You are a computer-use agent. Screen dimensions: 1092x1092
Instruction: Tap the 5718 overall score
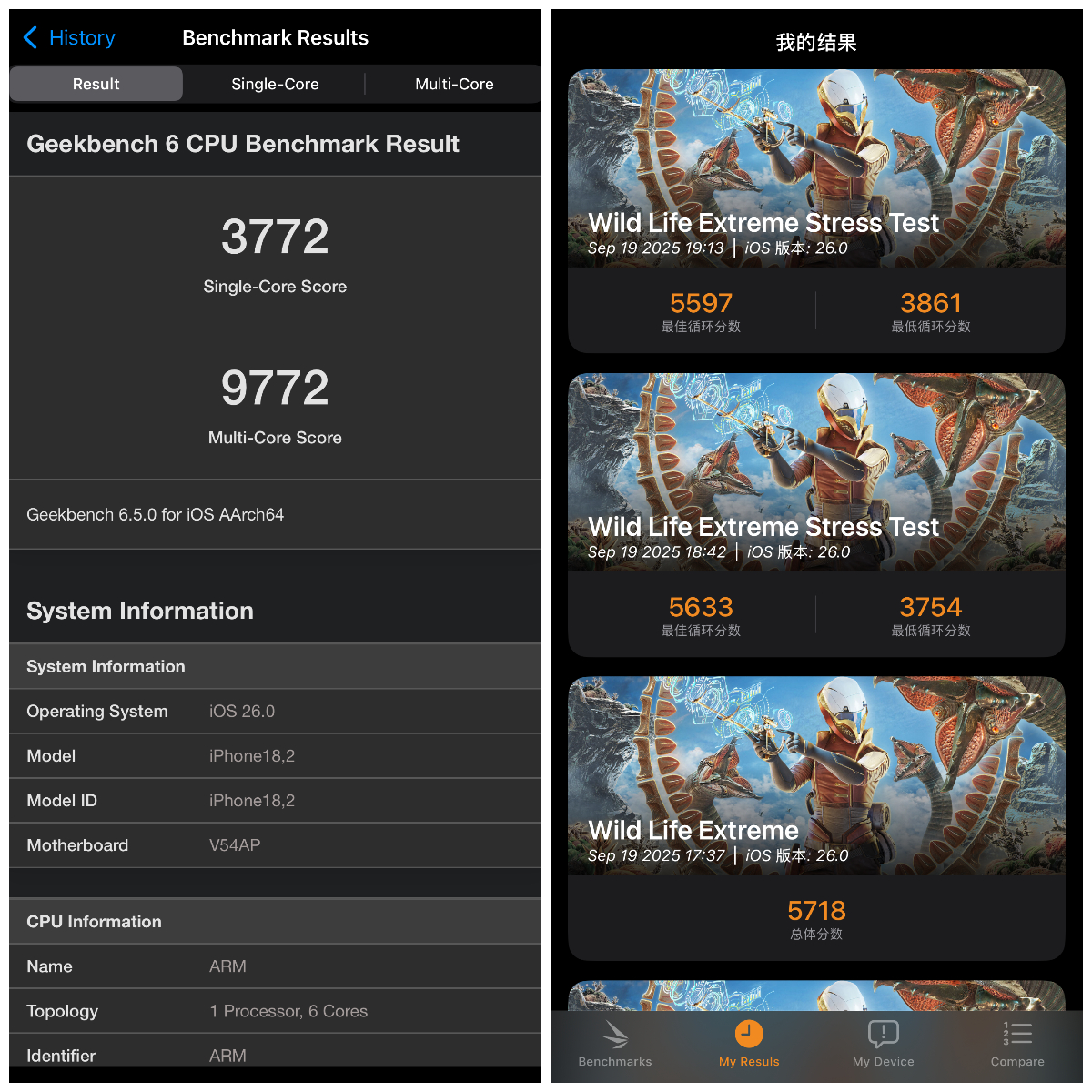tap(816, 911)
